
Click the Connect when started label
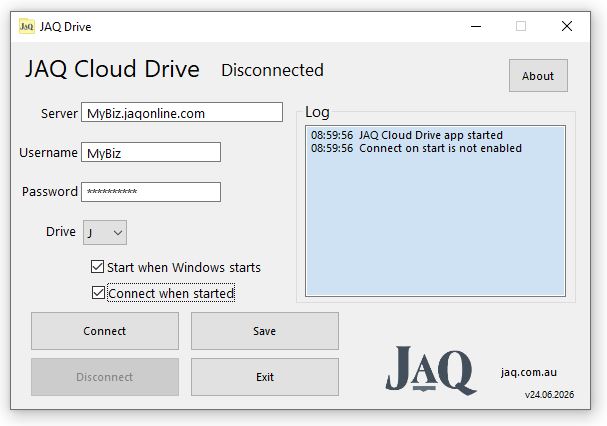[171, 294]
